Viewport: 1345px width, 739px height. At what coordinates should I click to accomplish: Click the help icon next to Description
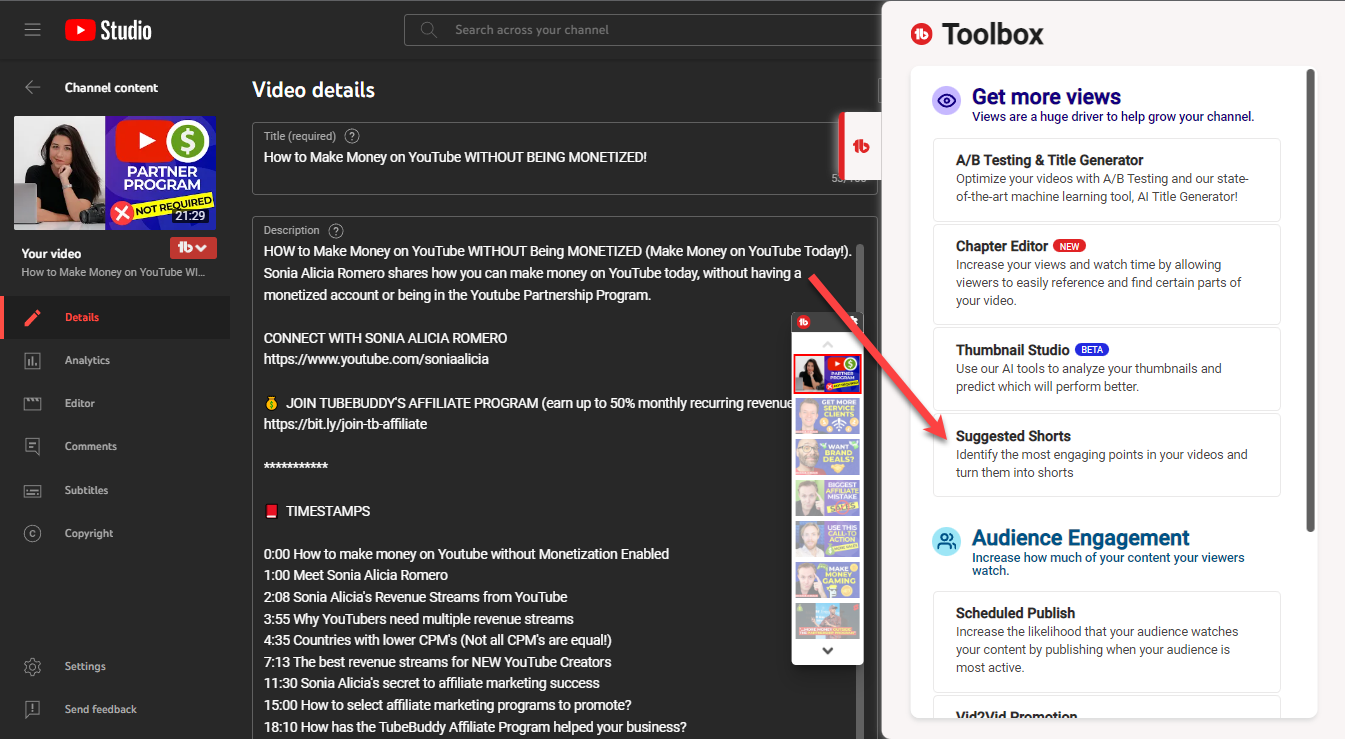coord(336,230)
